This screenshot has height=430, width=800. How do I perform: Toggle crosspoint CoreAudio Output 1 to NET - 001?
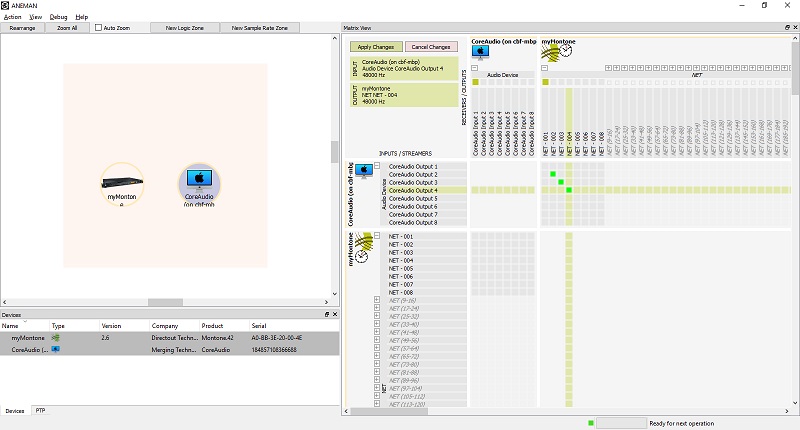[x=545, y=166]
